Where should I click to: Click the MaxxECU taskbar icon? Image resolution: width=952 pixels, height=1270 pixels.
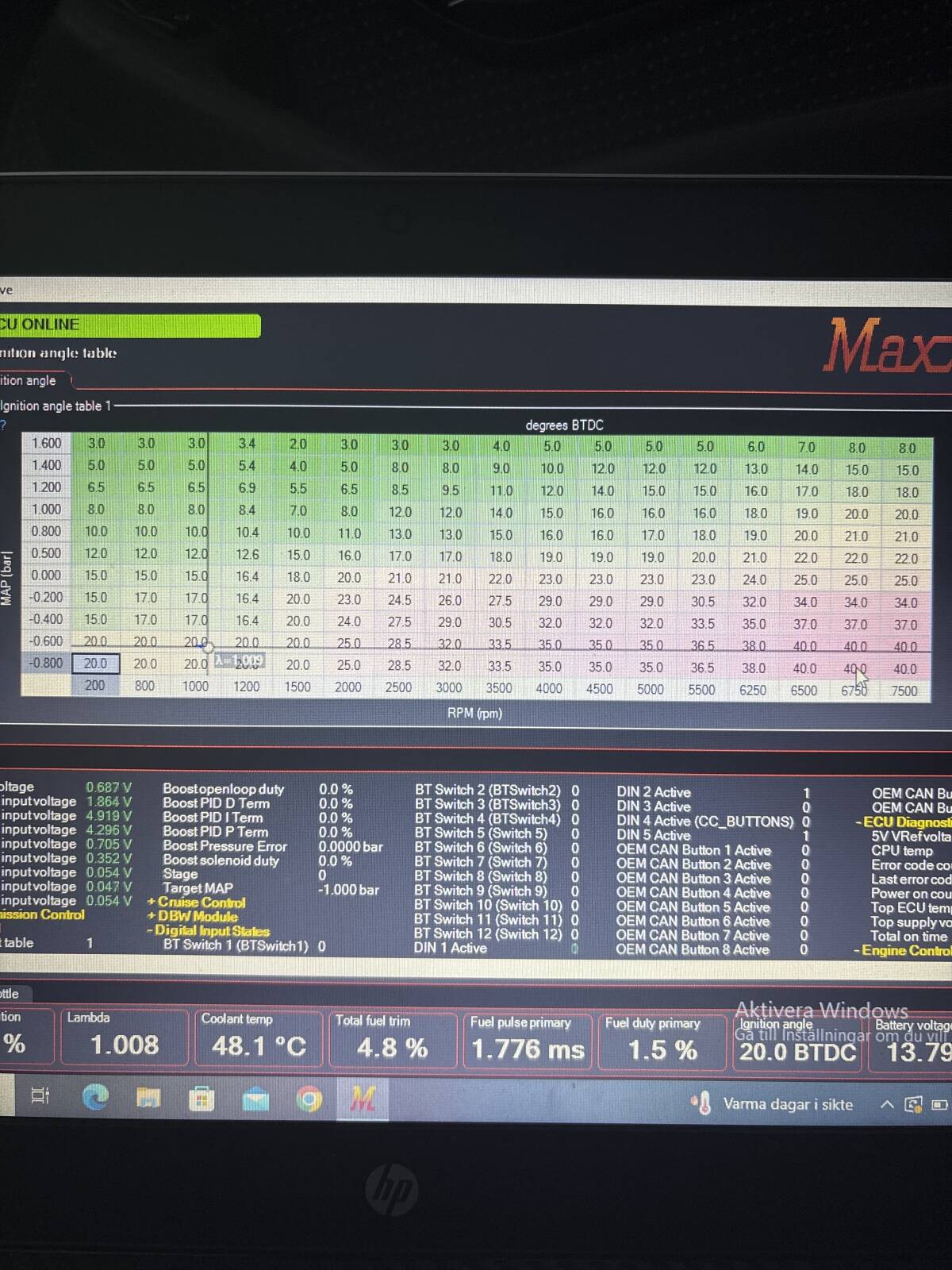(363, 1100)
